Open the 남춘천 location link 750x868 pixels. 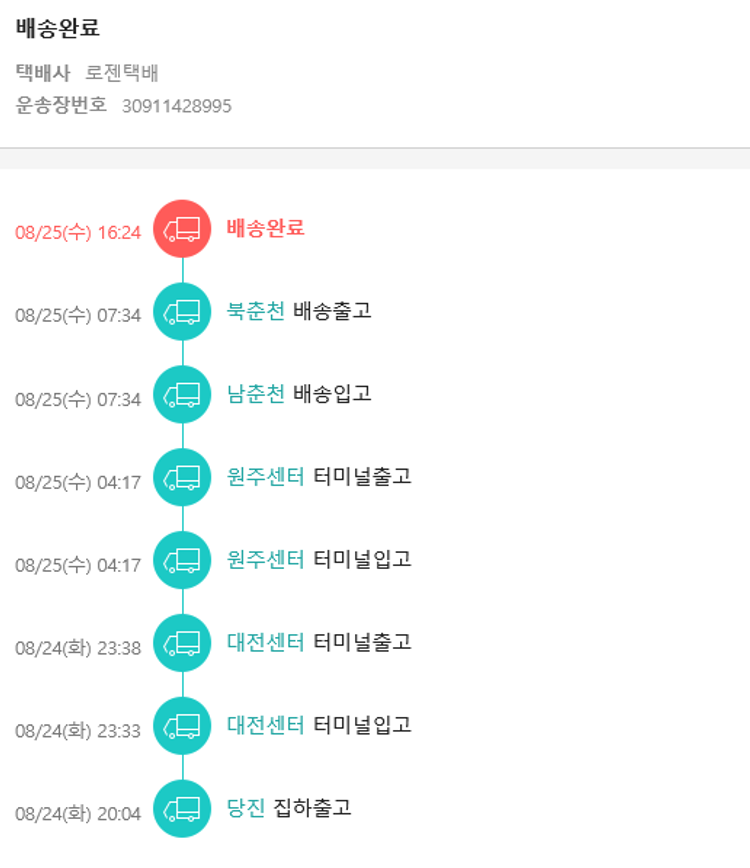click(x=256, y=394)
